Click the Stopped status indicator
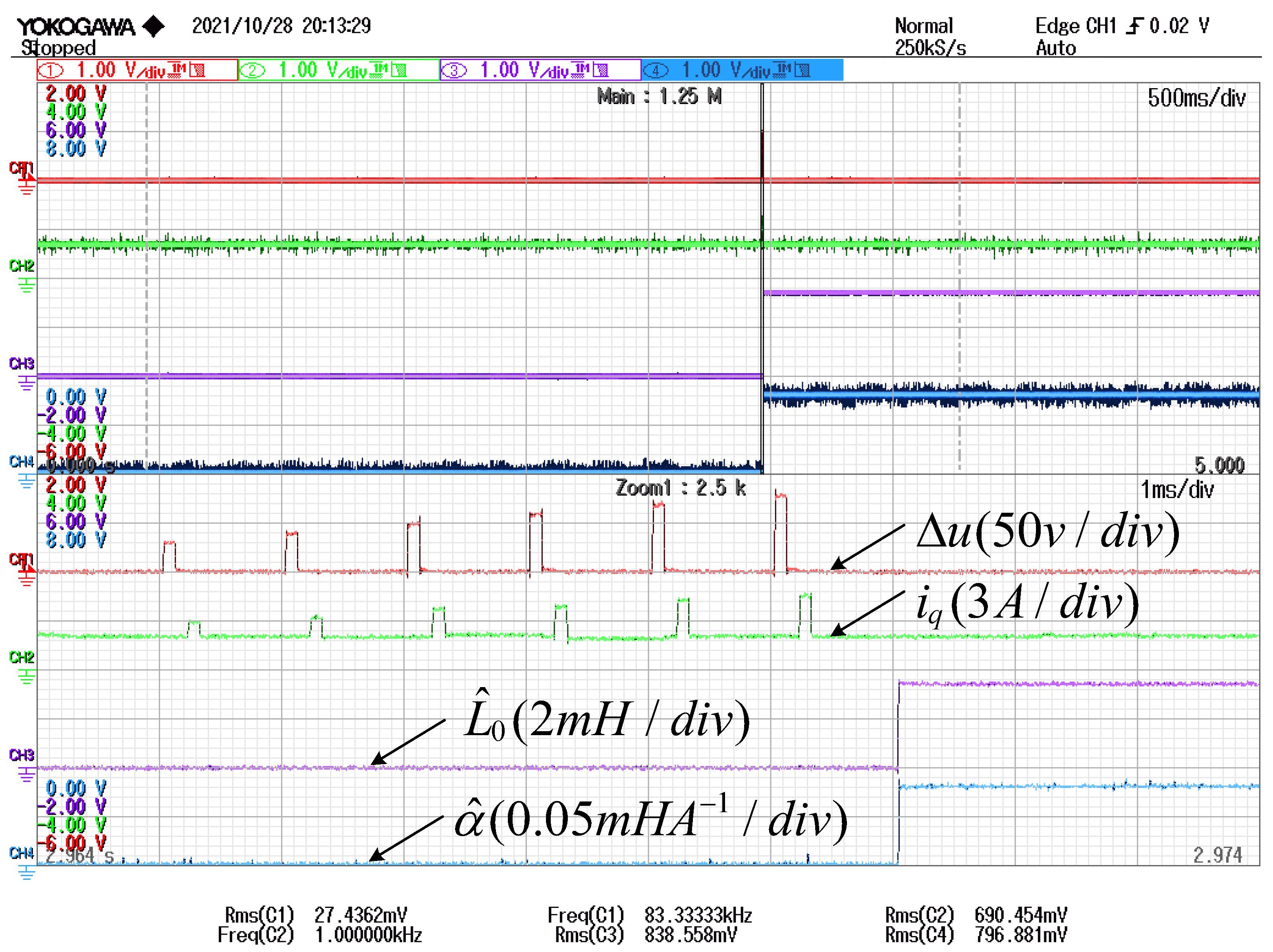 click(x=58, y=48)
